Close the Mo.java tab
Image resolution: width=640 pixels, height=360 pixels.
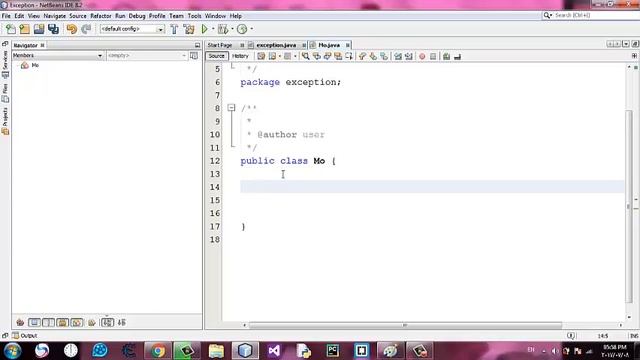tap(347, 45)
